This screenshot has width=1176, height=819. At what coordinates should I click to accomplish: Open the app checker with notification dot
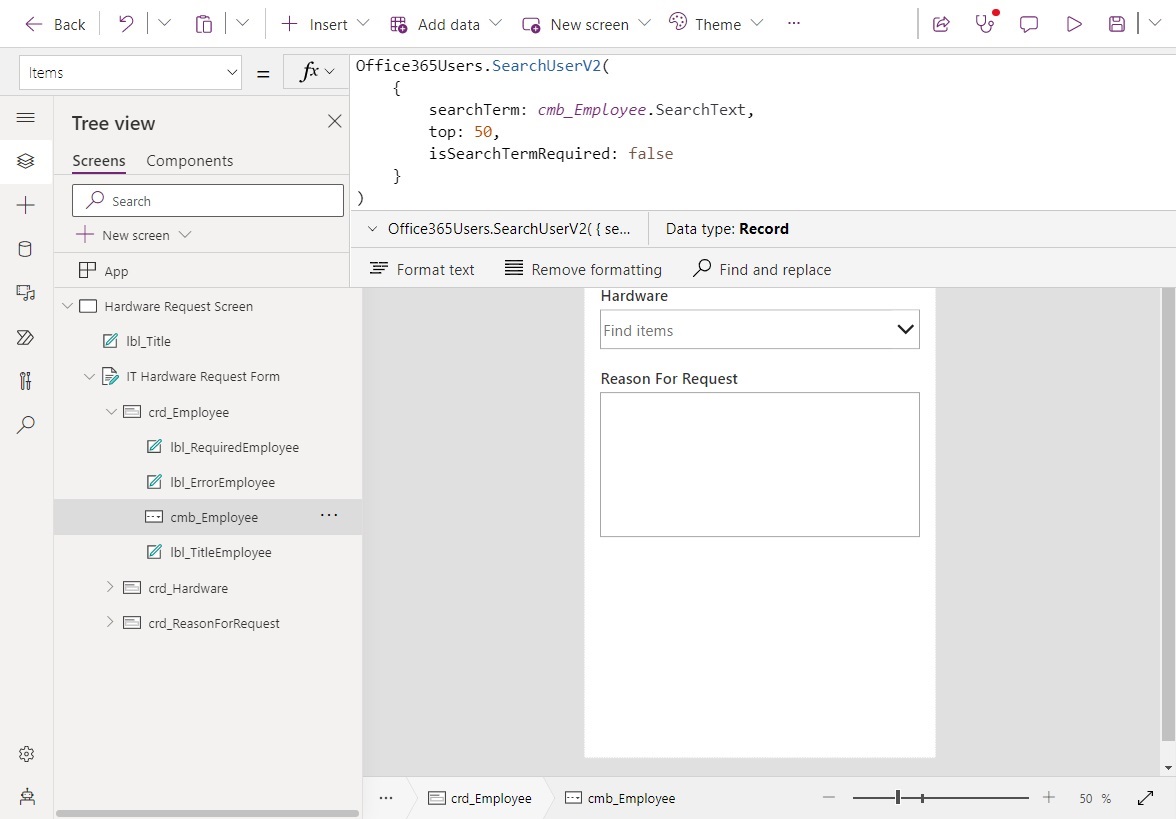tap(985, 23)
